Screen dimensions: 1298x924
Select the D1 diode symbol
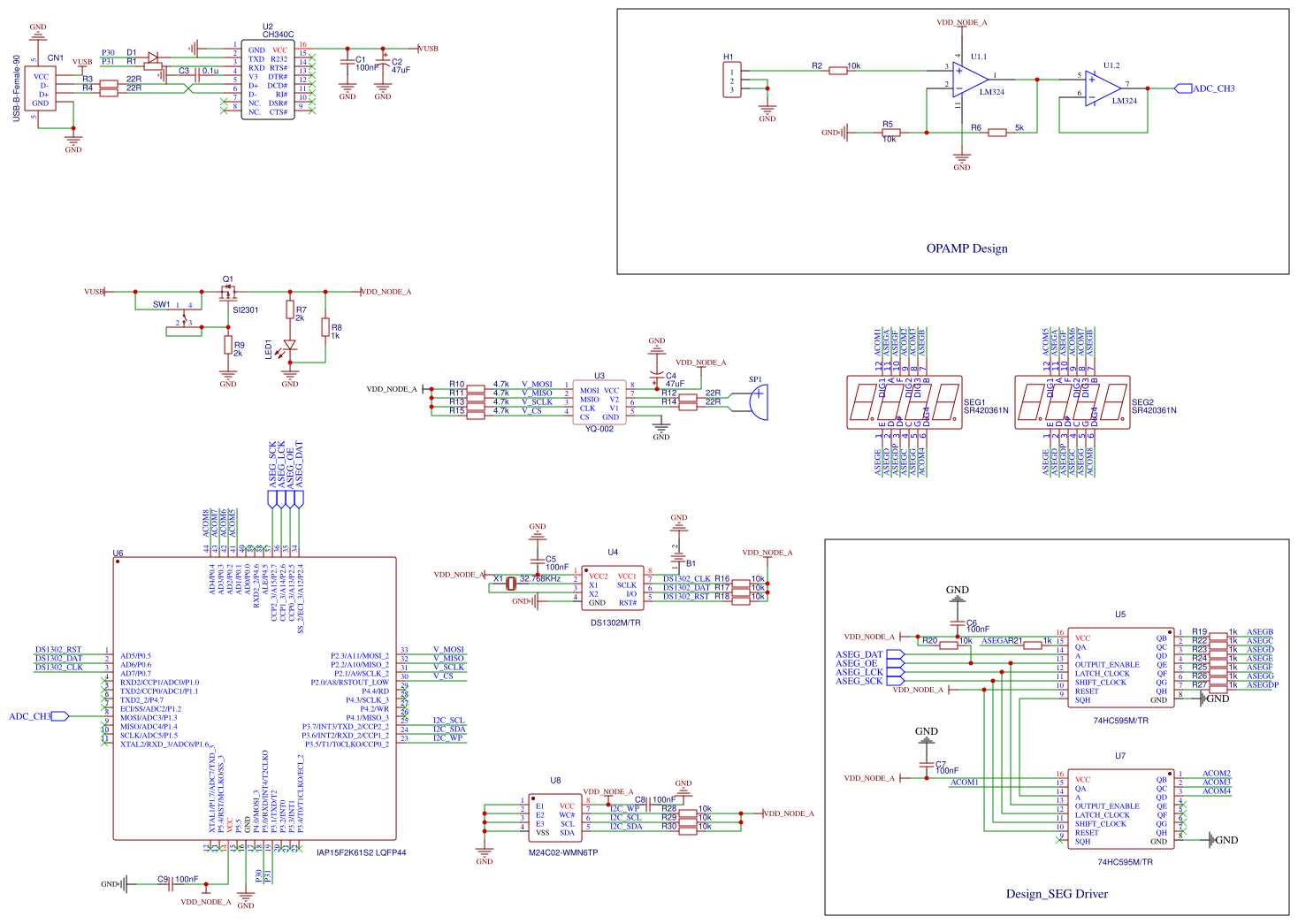[x=153, y=58]
